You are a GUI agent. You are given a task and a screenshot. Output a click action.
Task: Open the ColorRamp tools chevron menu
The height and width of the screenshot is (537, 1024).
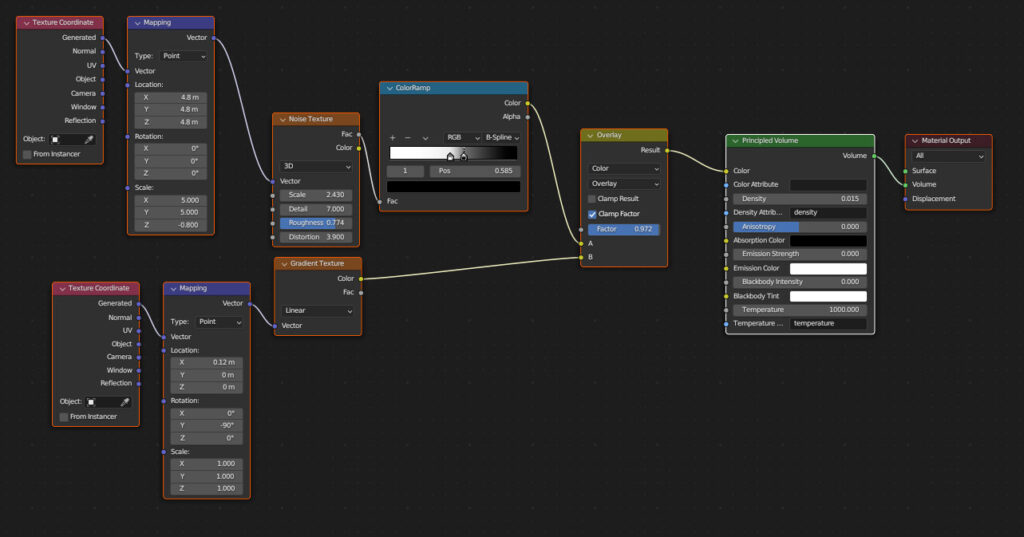[425, 138]
